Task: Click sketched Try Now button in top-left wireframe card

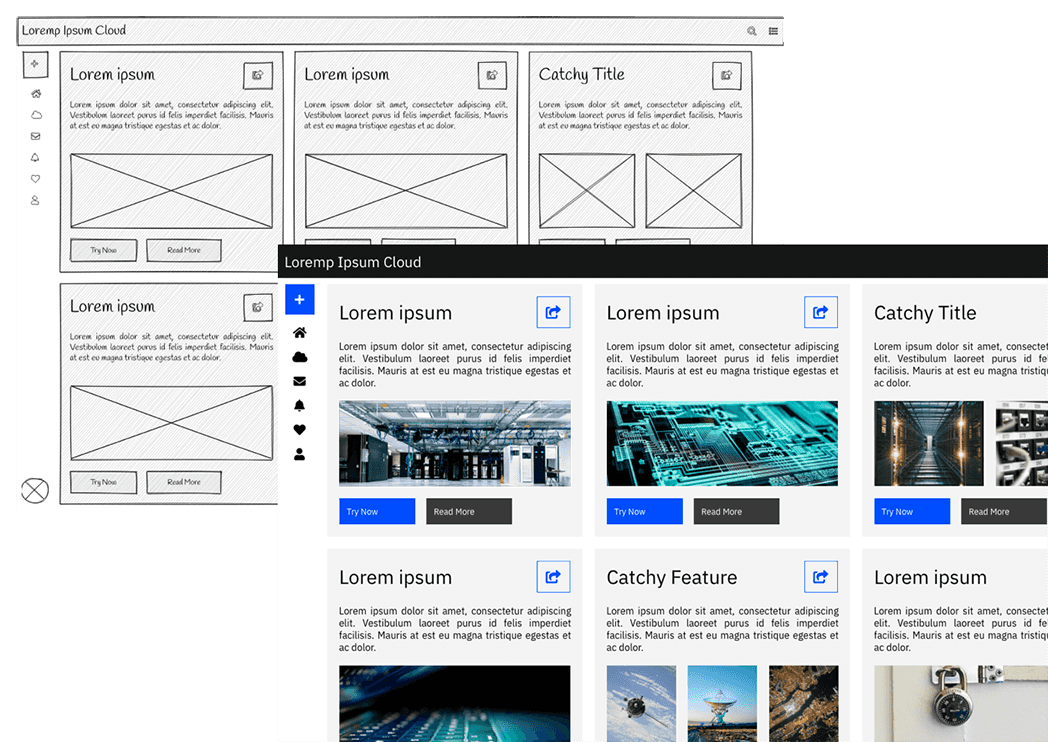Action: [103, 250]
